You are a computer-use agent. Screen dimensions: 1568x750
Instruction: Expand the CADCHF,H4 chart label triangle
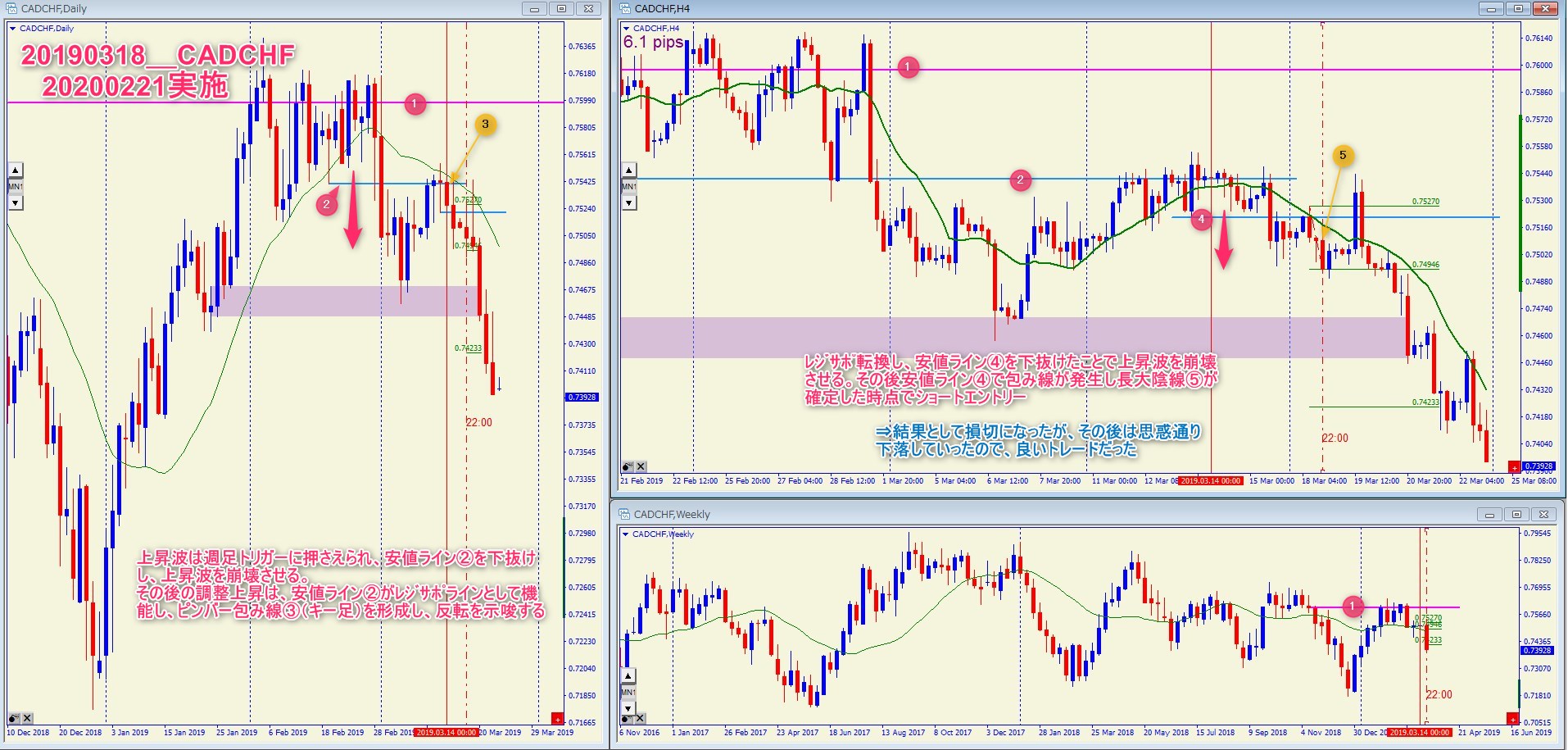pos(627,29)
